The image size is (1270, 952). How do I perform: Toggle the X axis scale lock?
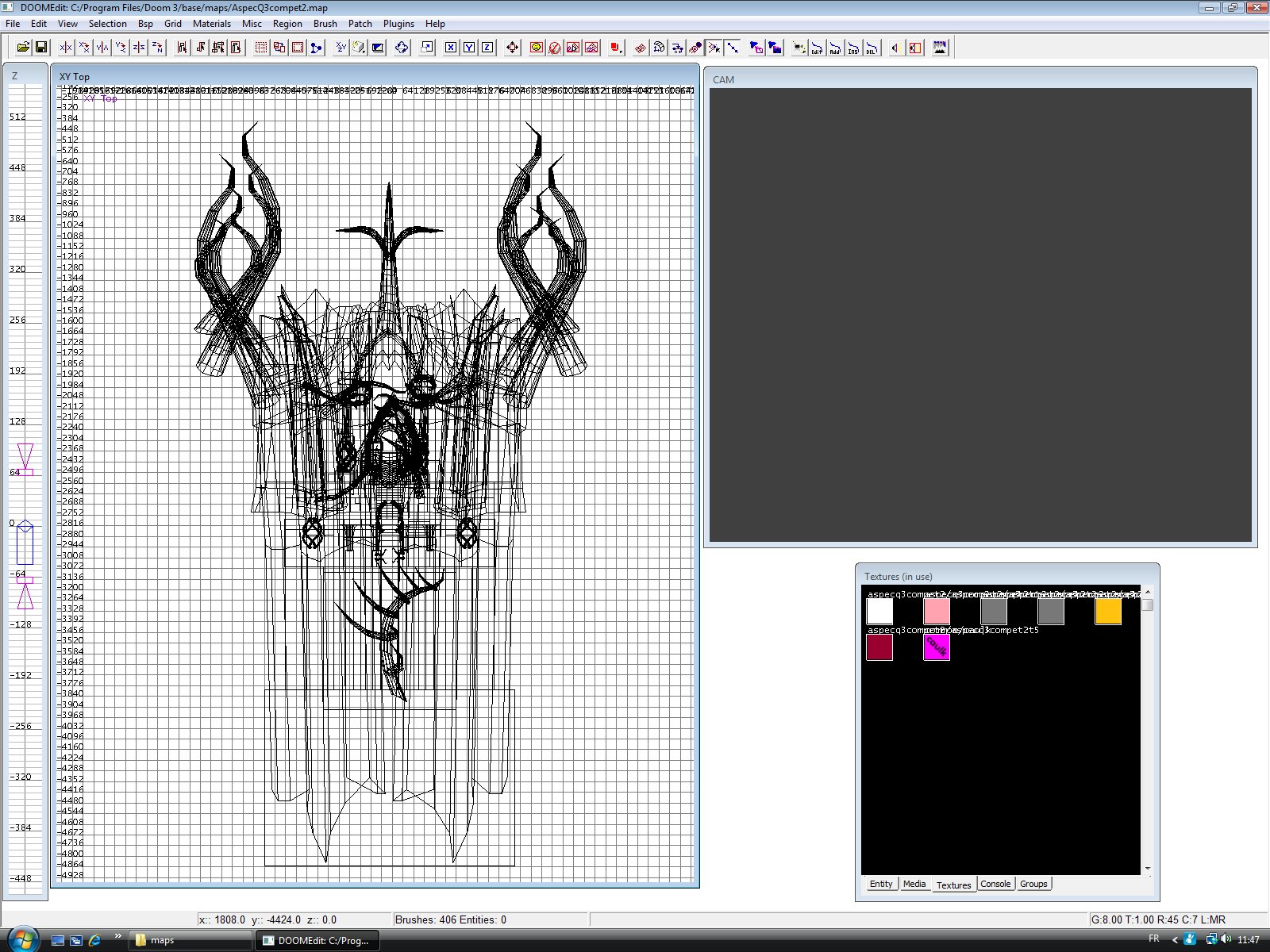[x=451, y=48]
